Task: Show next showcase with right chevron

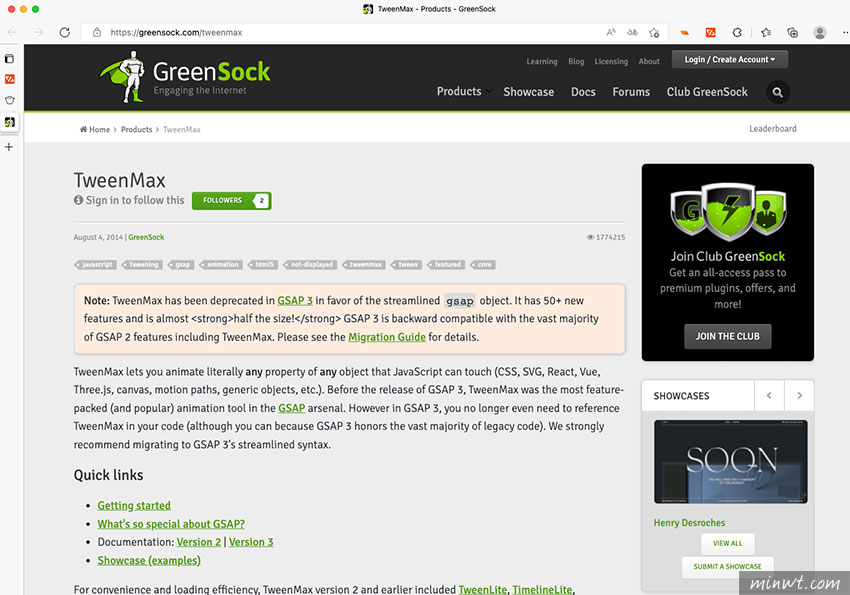Action: (x=799, y=396)
